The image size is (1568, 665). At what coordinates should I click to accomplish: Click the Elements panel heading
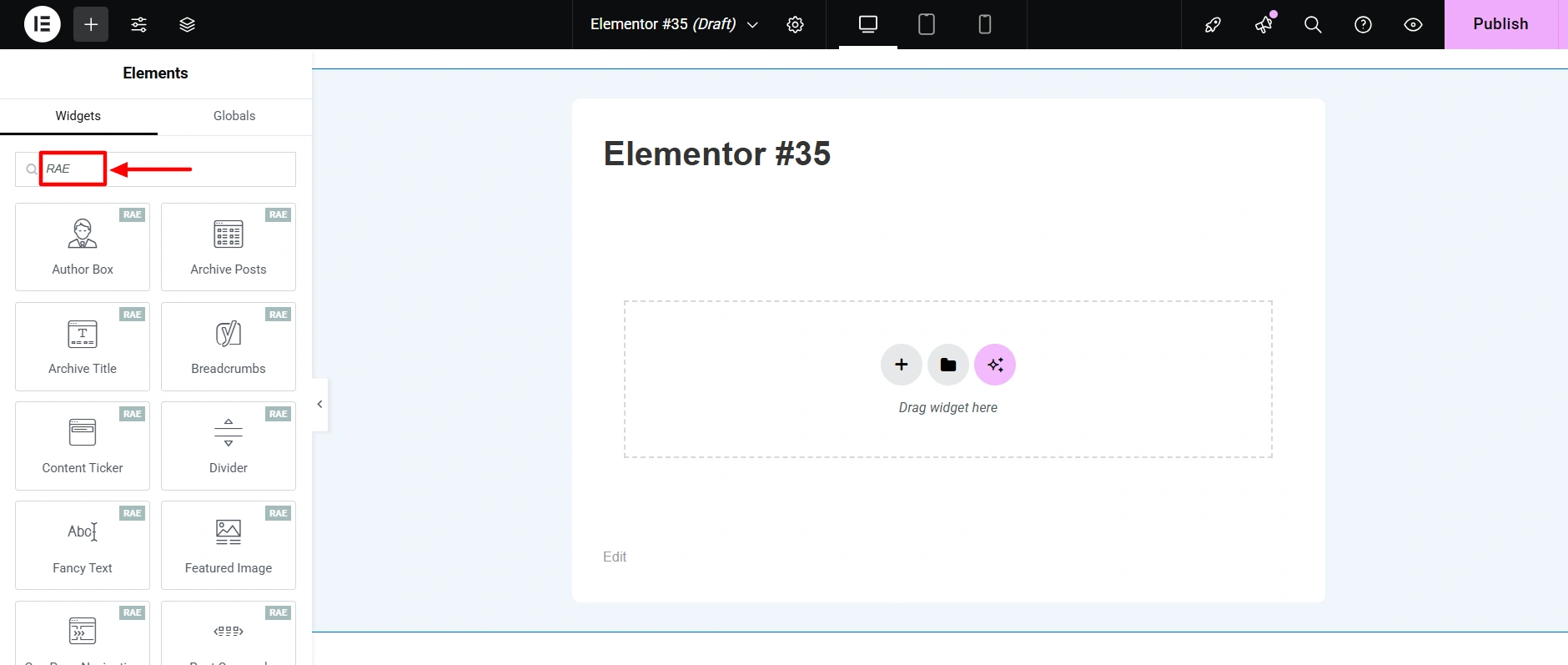click(156, 73)
